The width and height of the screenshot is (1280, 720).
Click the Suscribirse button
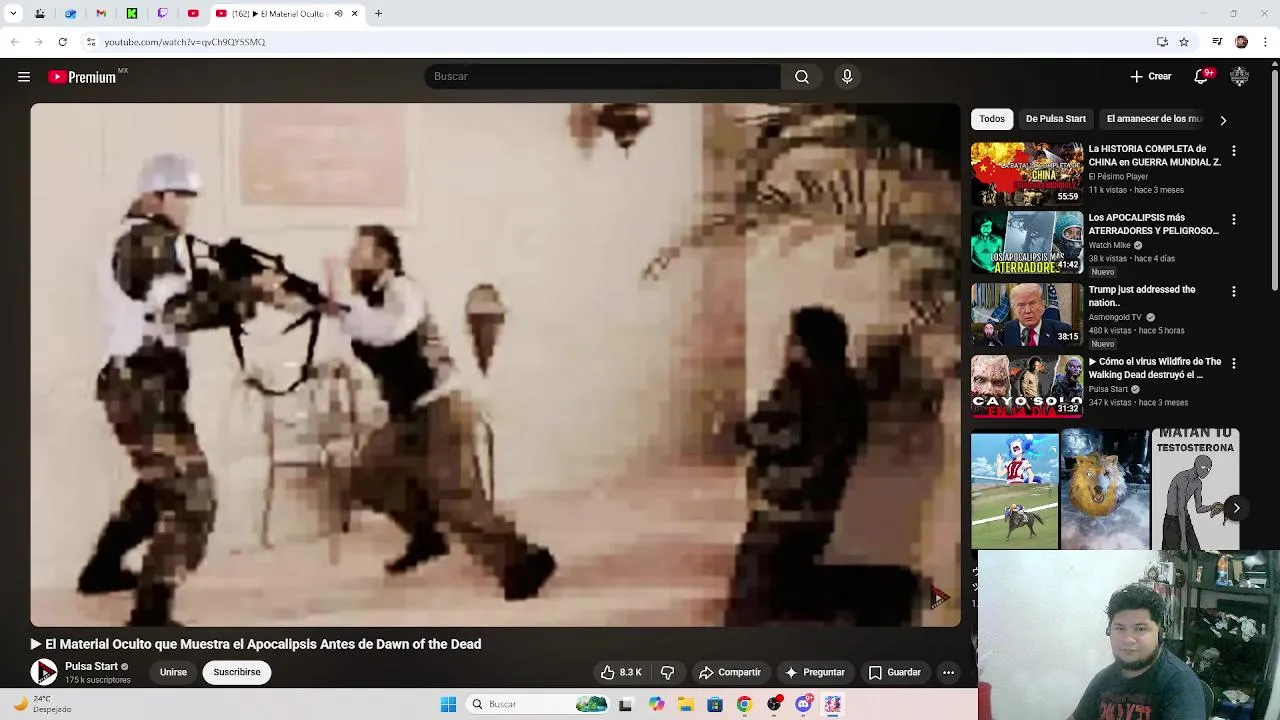point(237,672)
